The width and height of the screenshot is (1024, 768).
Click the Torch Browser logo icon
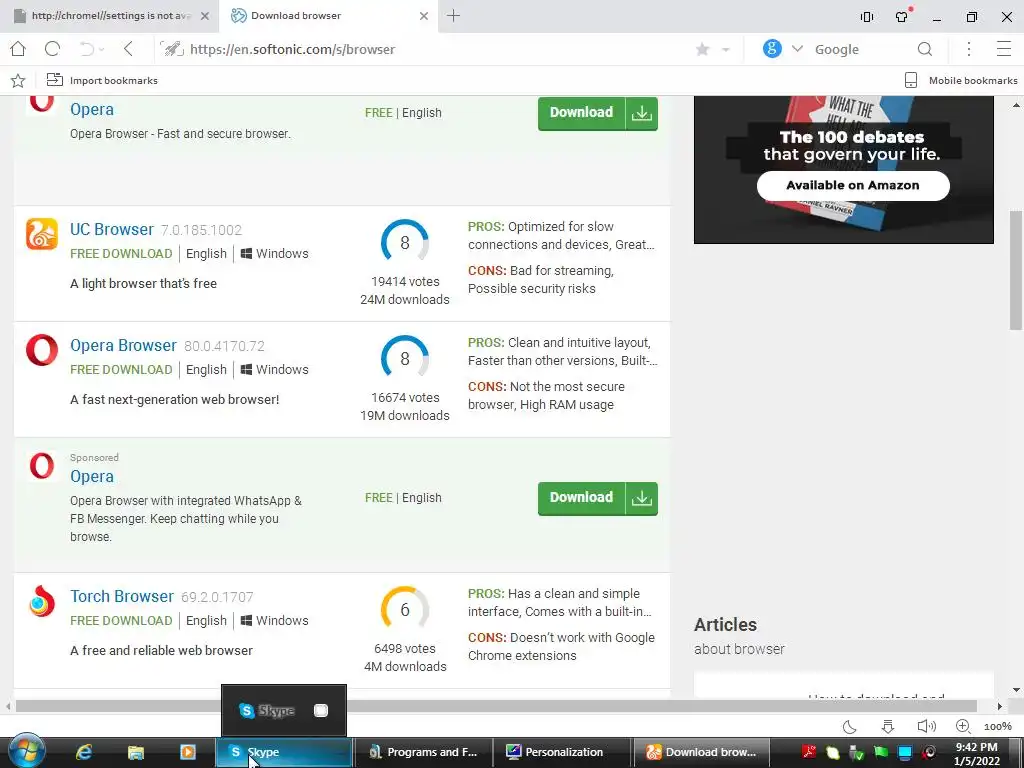(42, 601)
